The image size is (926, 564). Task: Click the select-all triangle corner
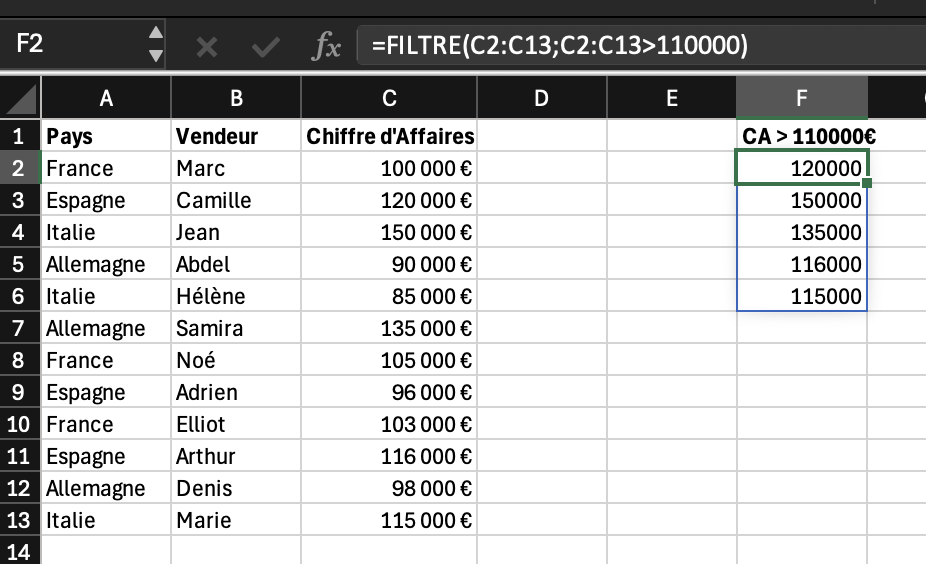click(21, 99)
